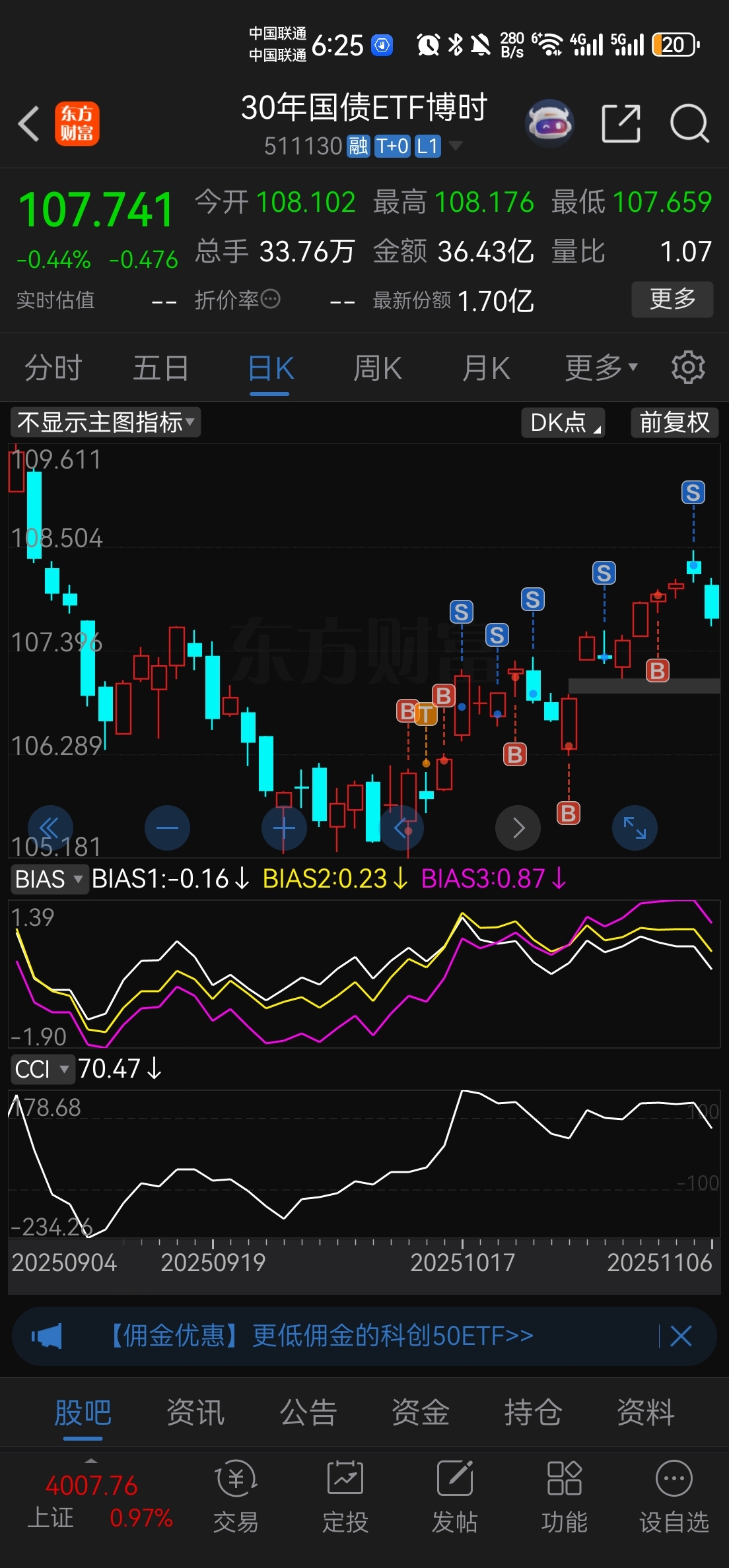Jump chart to earliest with double-left arrow
The height and width of the screenshot is (1568, 729).
[x=50, y=828]
